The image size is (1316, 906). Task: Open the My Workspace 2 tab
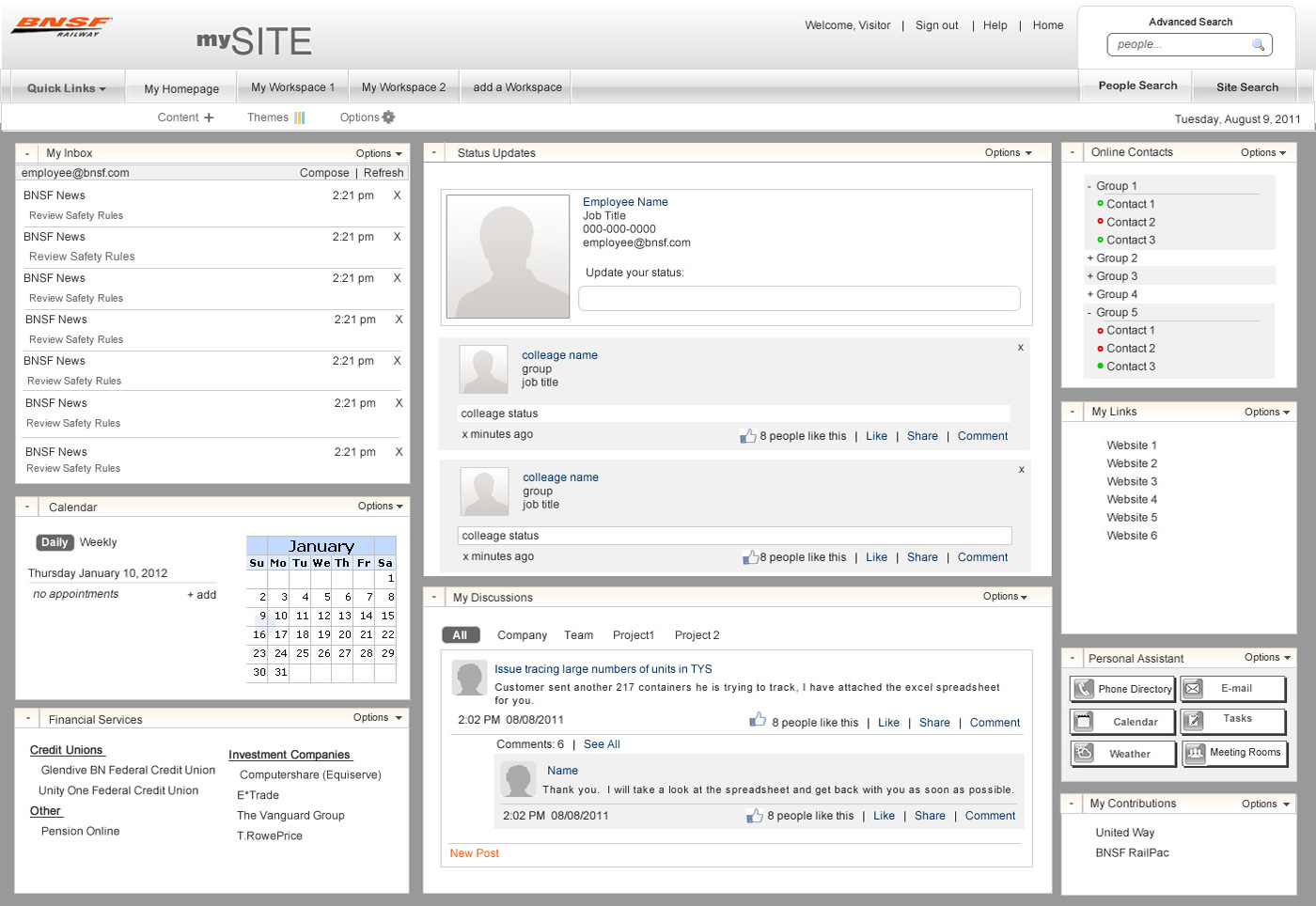pos(404,86)
